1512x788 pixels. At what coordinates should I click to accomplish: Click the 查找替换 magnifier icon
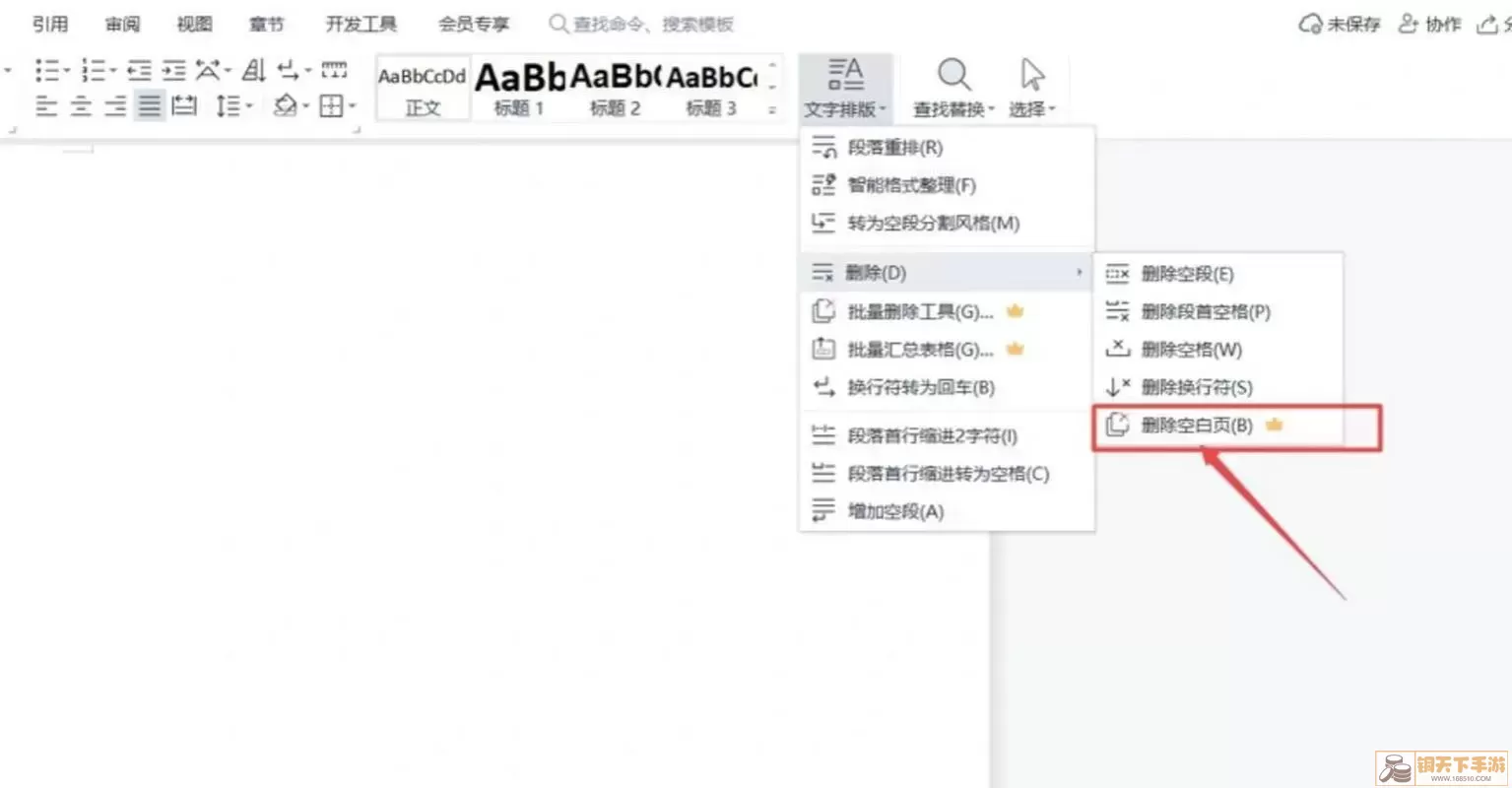coord(953,75)
